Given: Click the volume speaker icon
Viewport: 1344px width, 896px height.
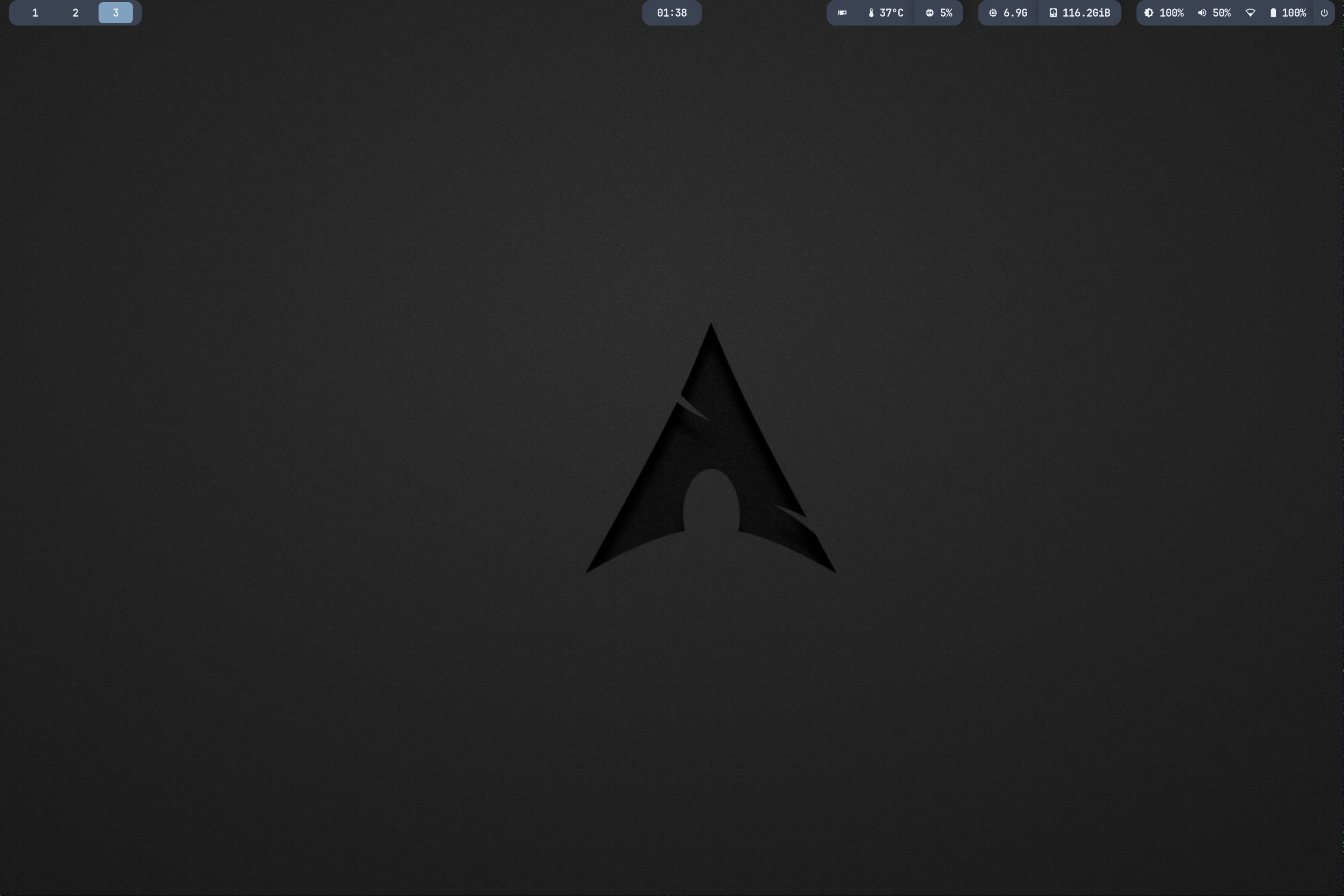Looking at the screenshot, I should (x=1202, y=13).
